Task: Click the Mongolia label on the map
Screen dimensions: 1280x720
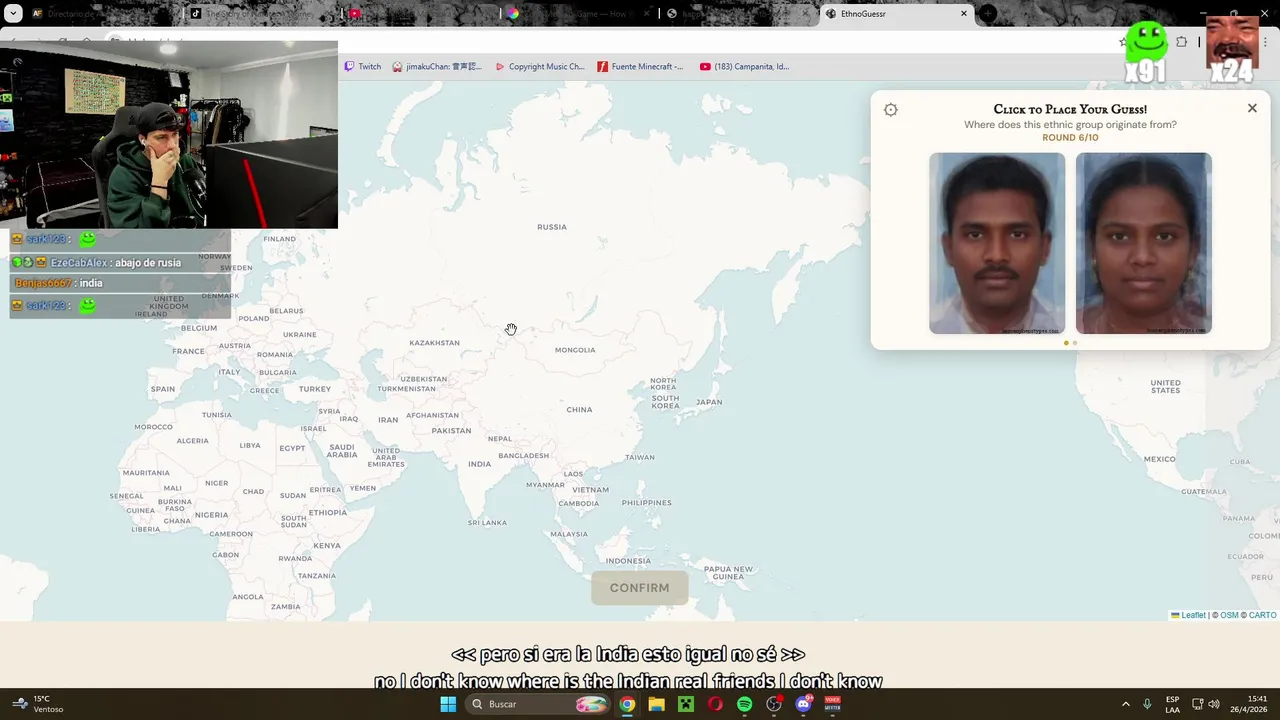Action: pos(575,350)
